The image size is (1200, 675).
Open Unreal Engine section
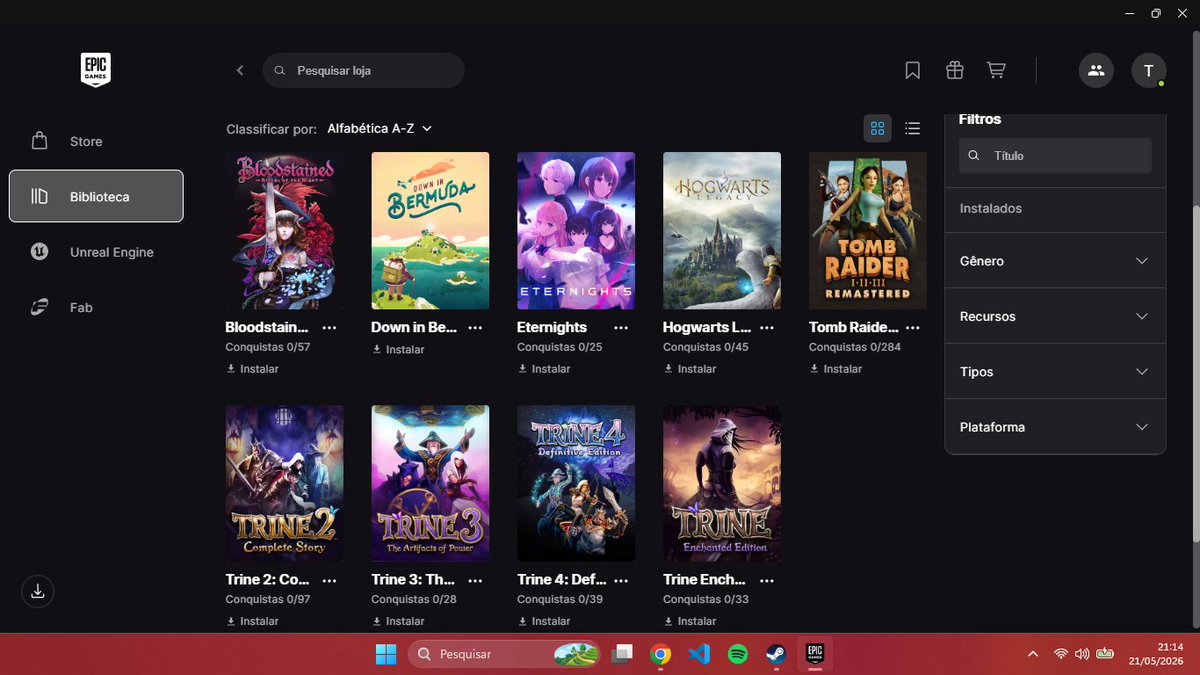(96, 252)
